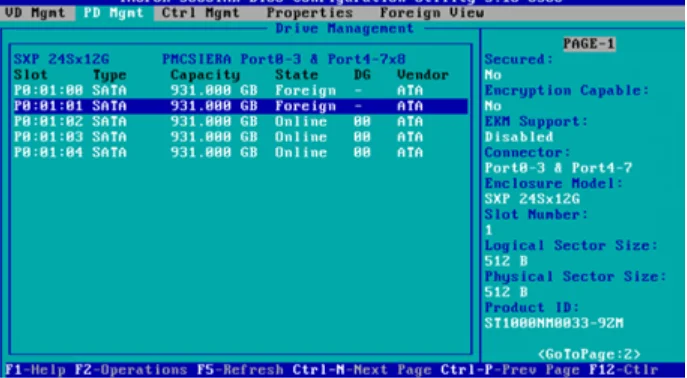Click the Physical Sector Size label
Screen dimensions: 687x378
coord(576,277)
